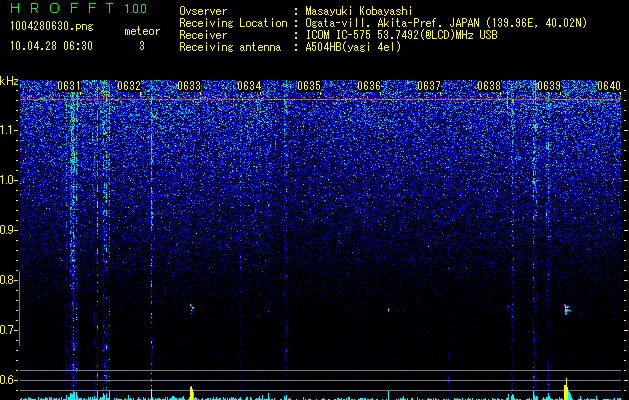Click the red horizontal line on the spectrogram

point(320,99)
